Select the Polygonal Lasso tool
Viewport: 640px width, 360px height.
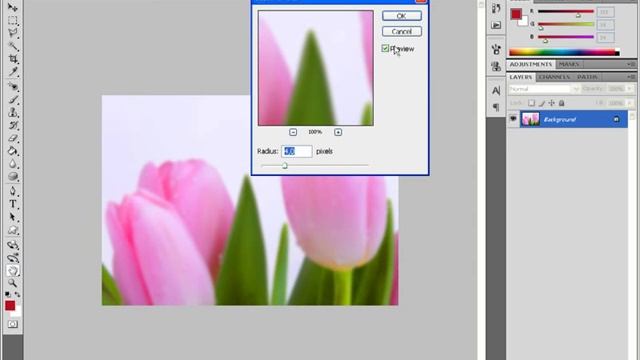click(x=13, y=33)
